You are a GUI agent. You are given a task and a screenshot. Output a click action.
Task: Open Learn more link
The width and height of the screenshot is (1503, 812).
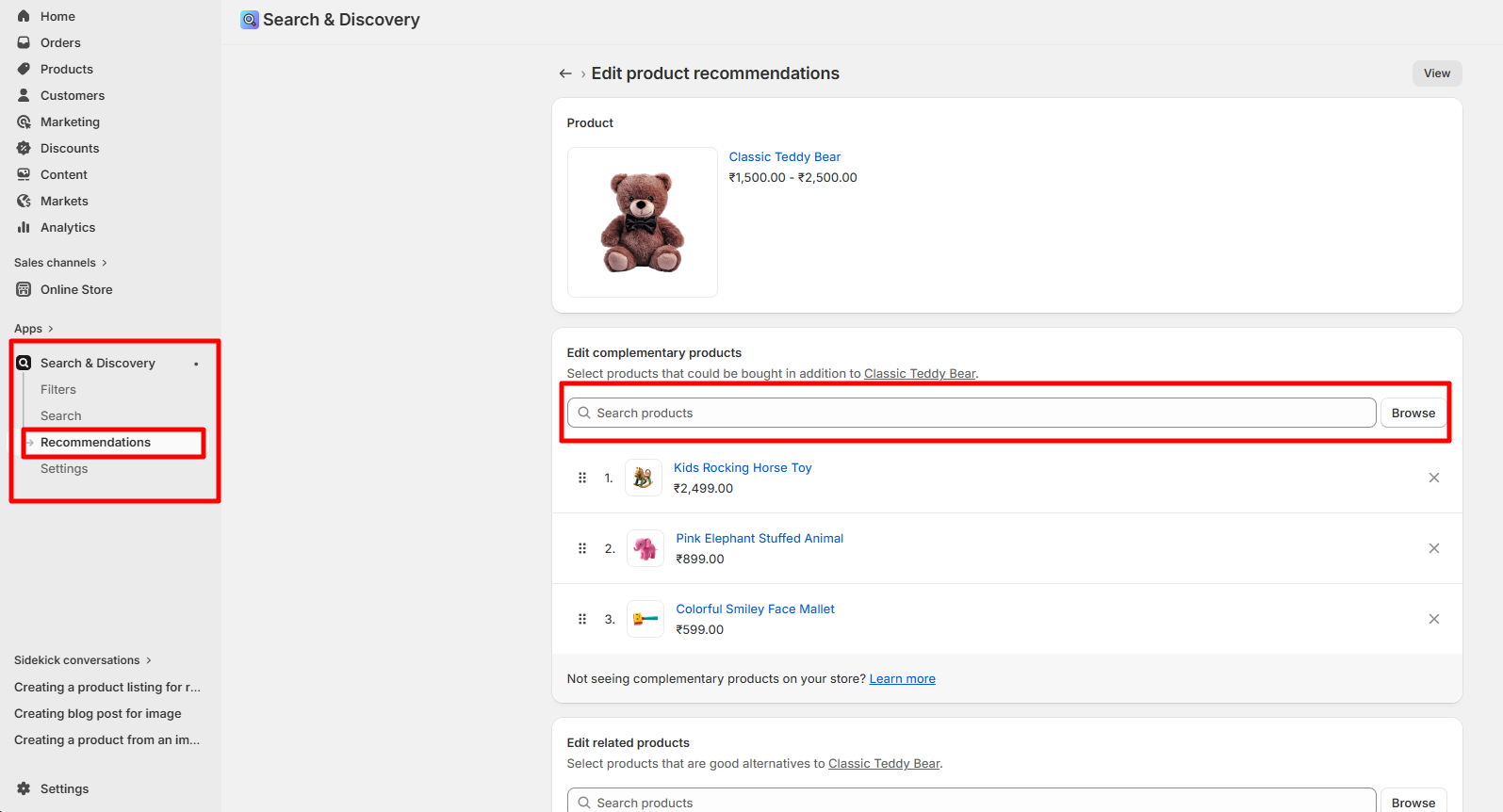click(902, 678)
